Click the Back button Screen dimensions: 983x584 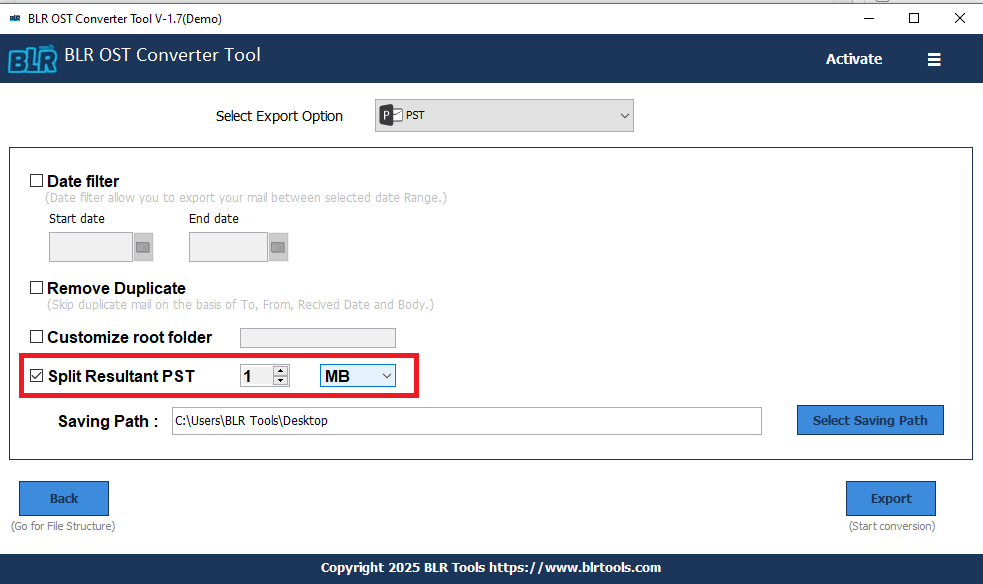[x=63, y=498]
